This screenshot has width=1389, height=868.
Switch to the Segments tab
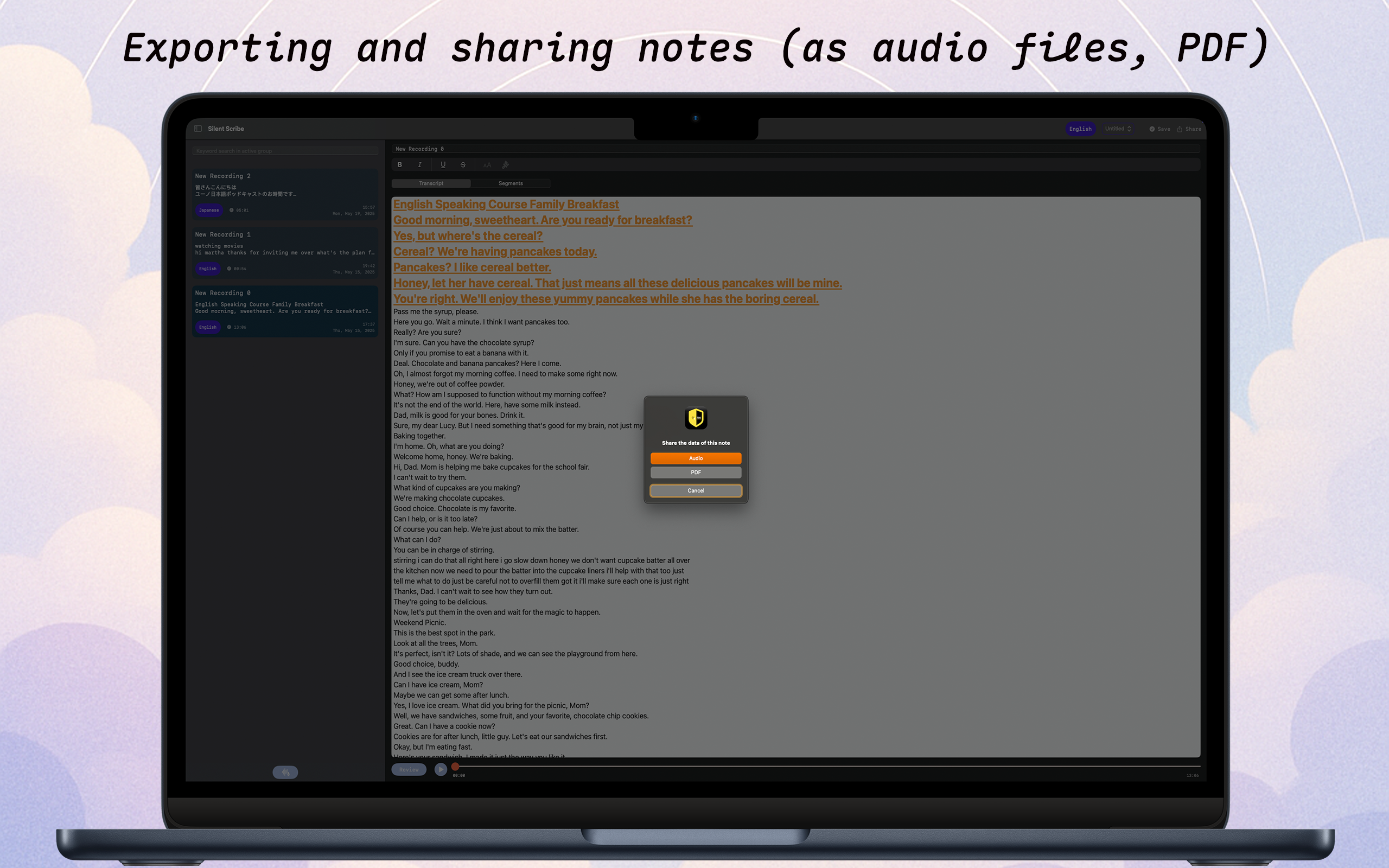[x=510, y=183]
